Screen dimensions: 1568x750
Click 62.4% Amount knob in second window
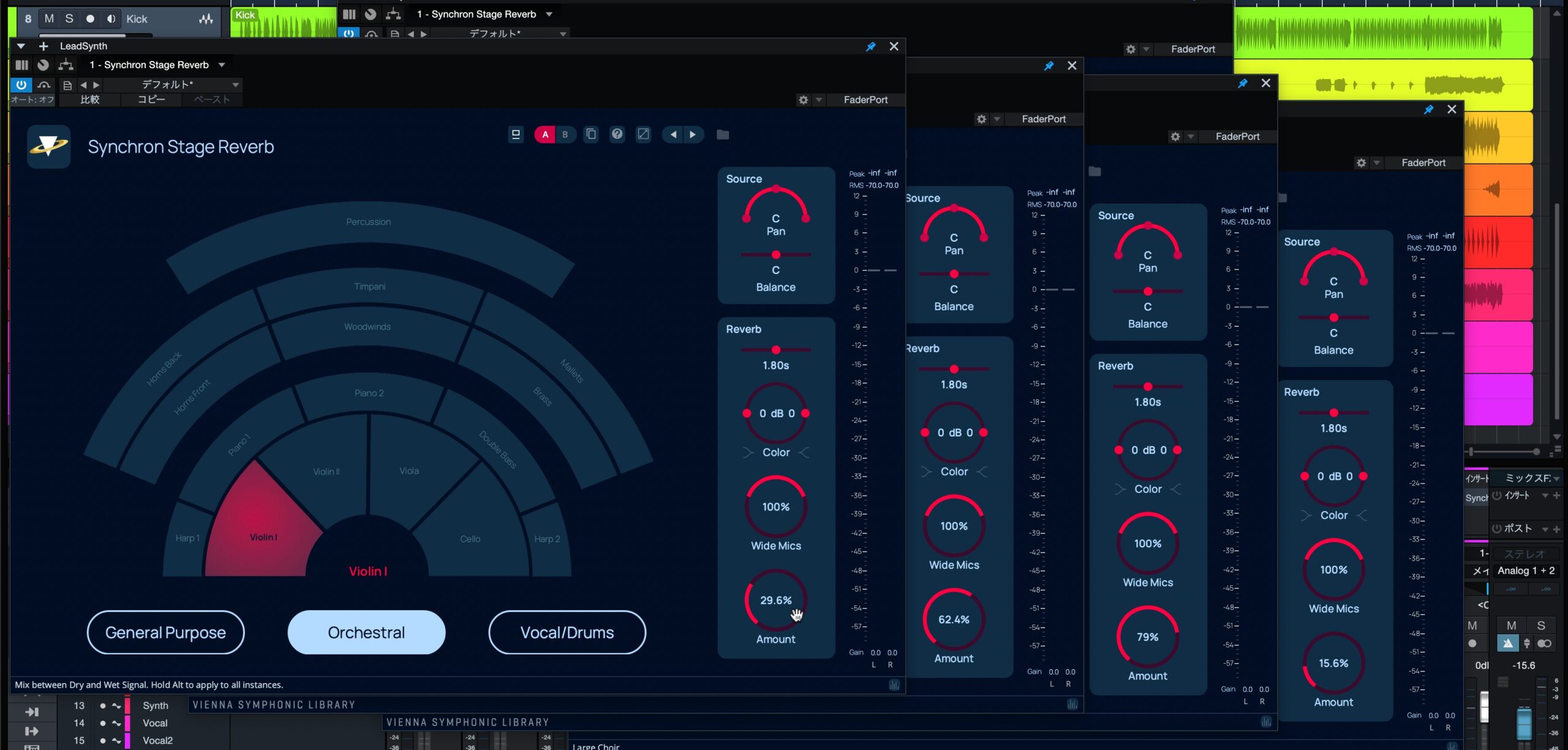tap(954, 619)
